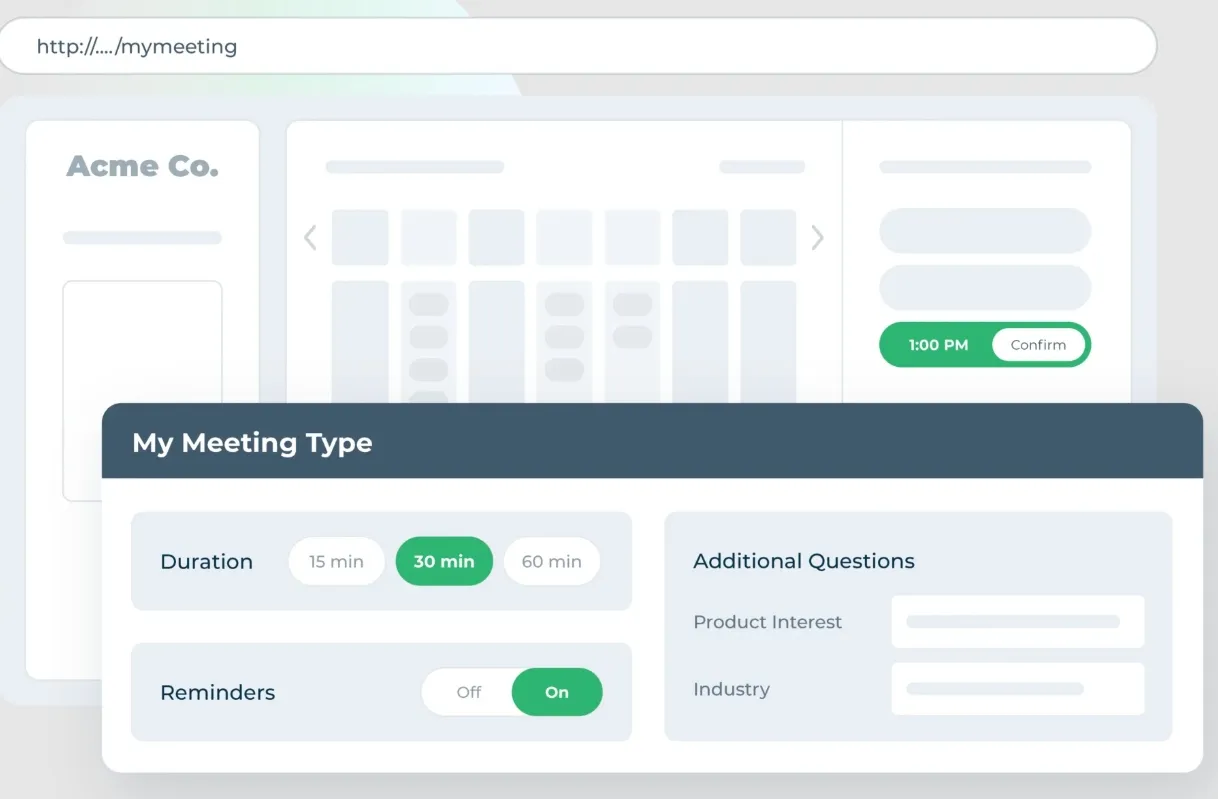Click the Product Interest input field
The height and width of the screenshot is (799, 1218).
click(x=1017, y=622)
